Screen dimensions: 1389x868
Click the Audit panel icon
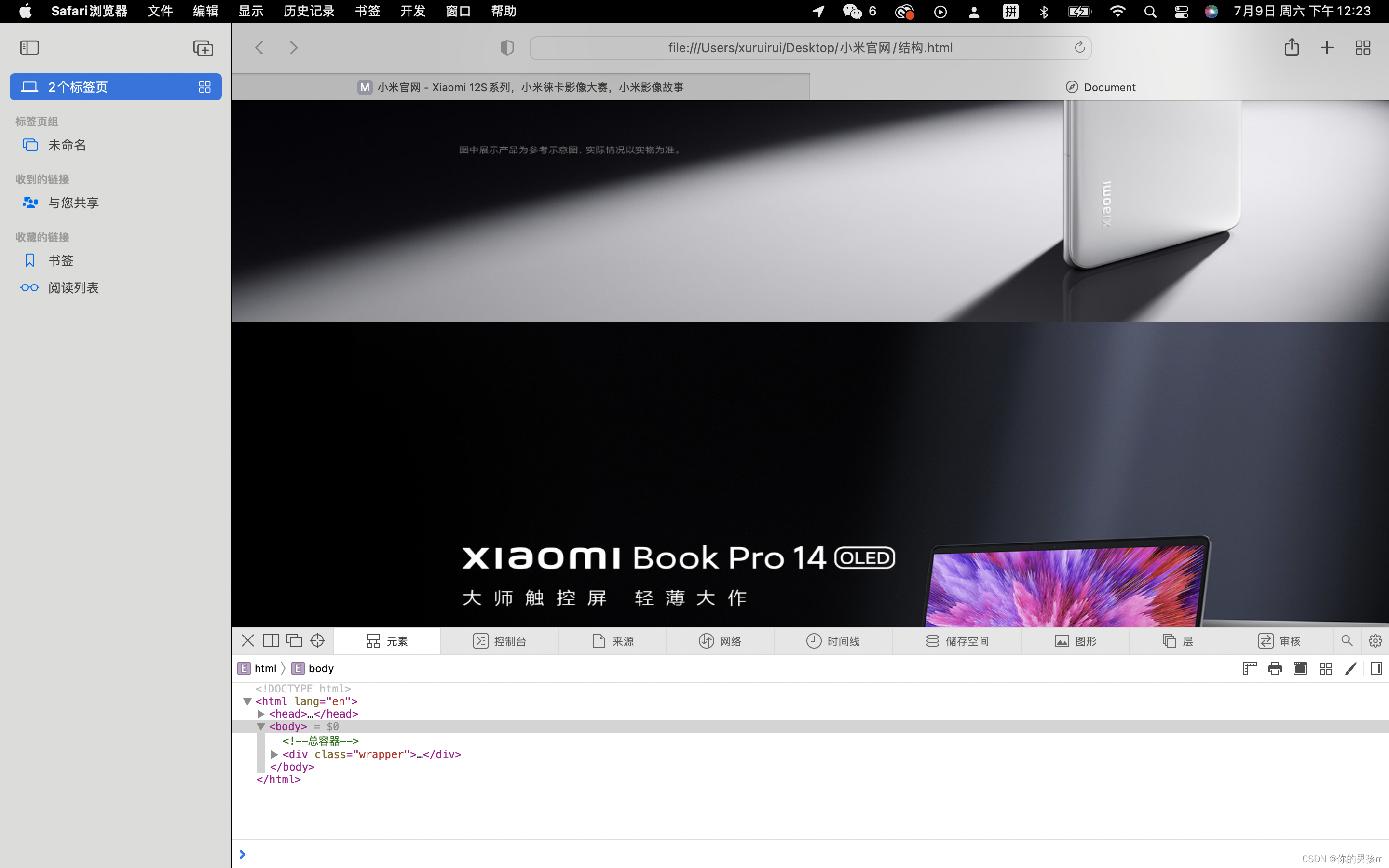[x=1263, y=640]
